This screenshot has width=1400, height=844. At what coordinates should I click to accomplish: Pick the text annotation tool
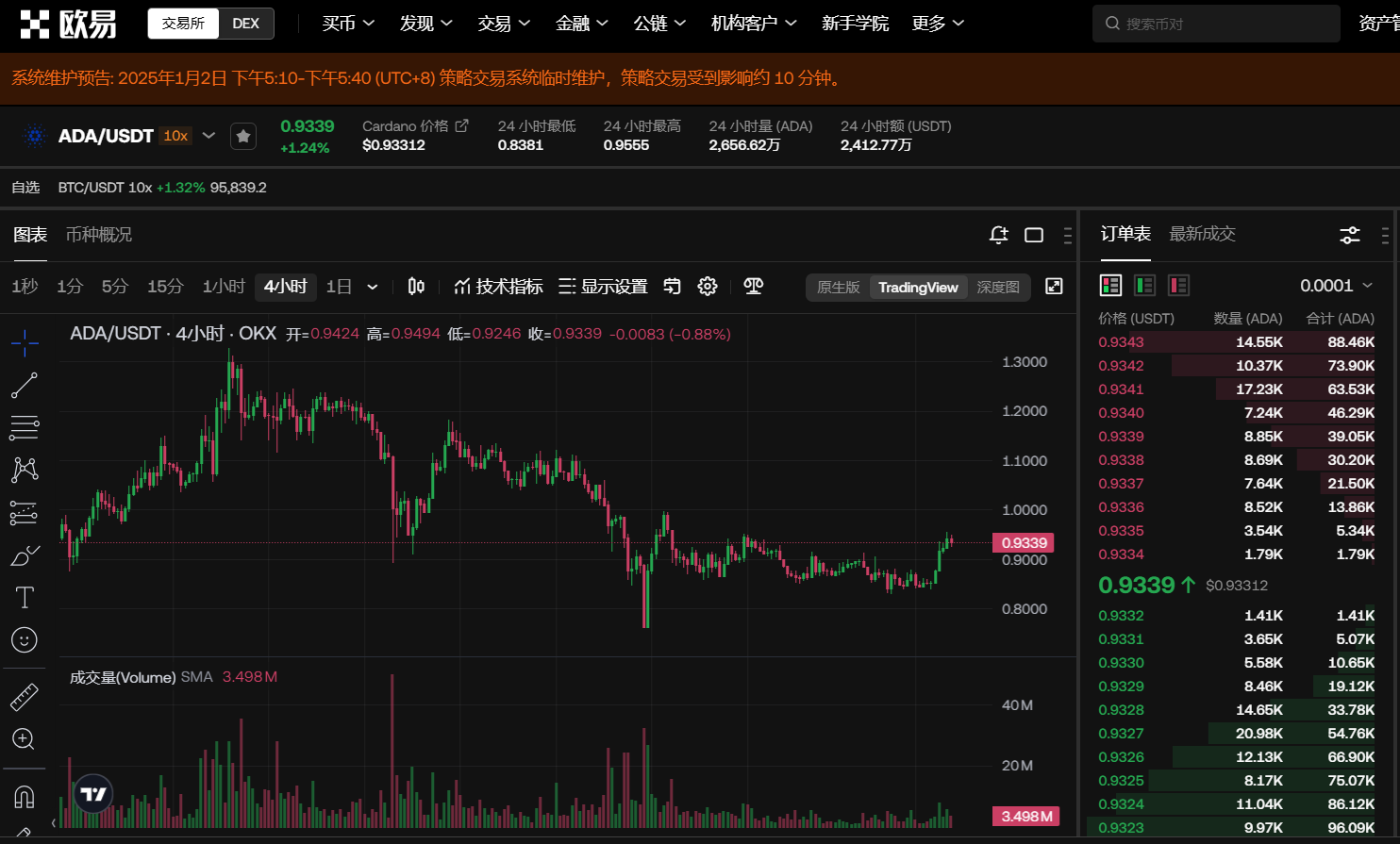pyautogui.click(x=25, y=597)
